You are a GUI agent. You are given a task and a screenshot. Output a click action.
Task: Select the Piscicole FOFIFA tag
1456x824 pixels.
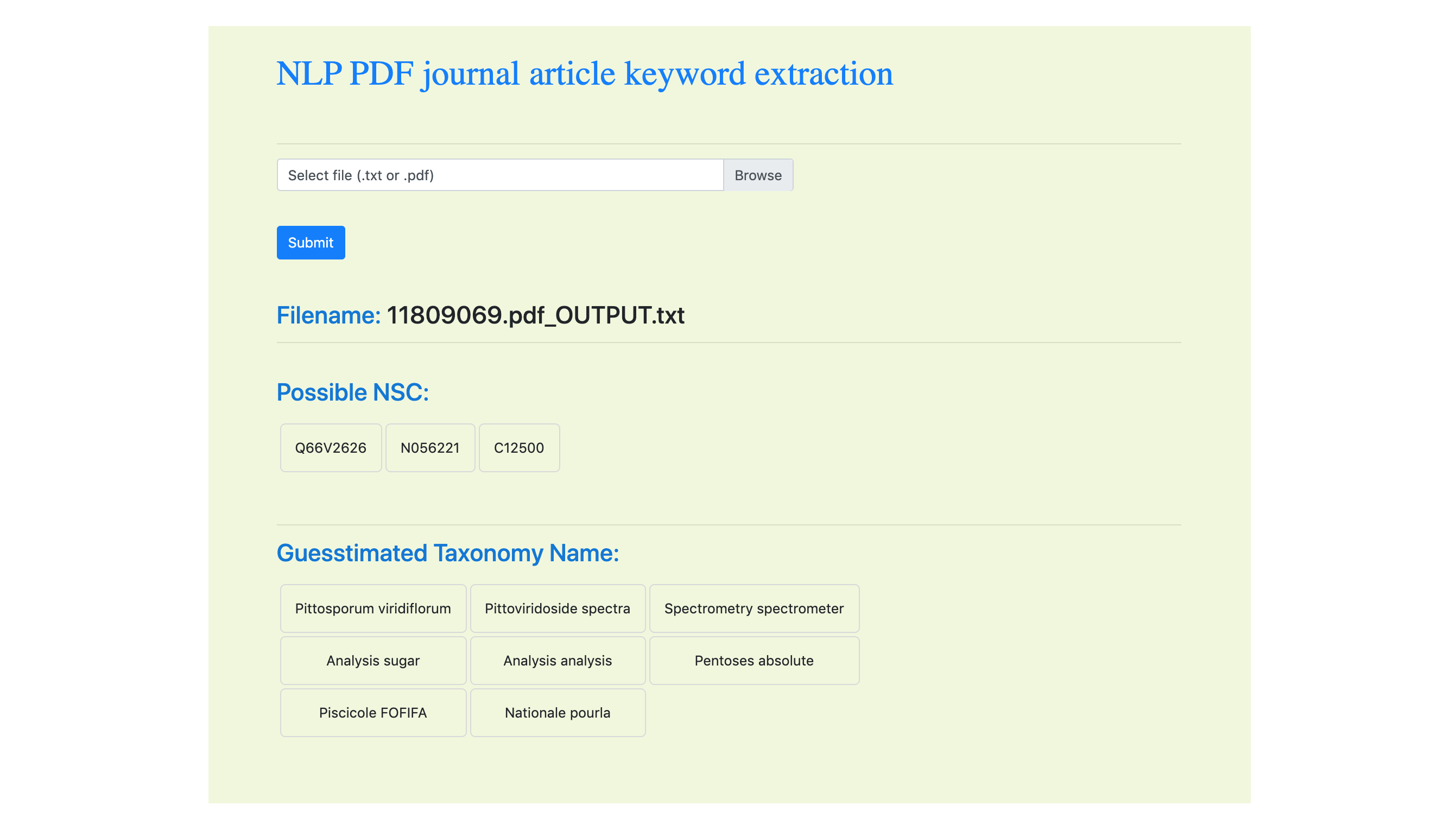pyautogui.click(x=373, y=713)
